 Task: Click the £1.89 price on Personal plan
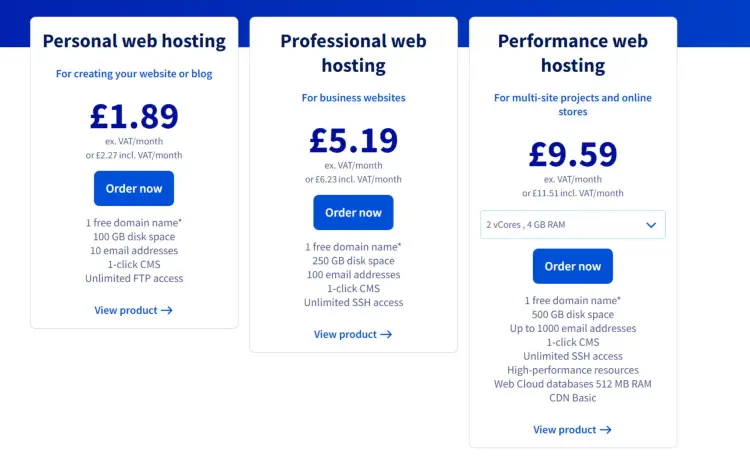[x=134, y=116]
